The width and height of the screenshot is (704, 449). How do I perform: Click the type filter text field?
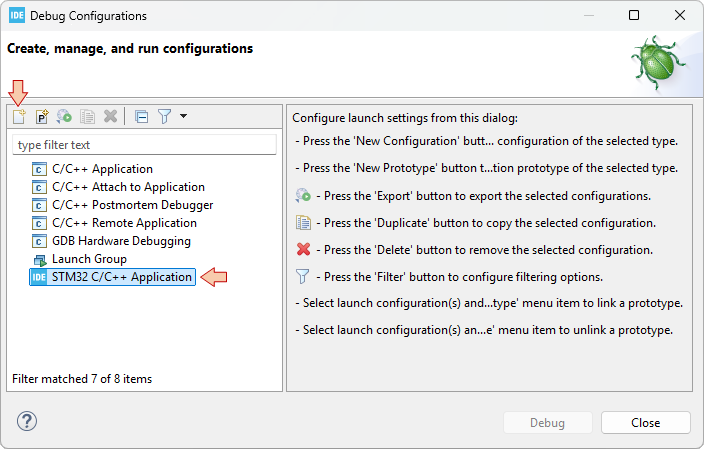tap(144, 145)
